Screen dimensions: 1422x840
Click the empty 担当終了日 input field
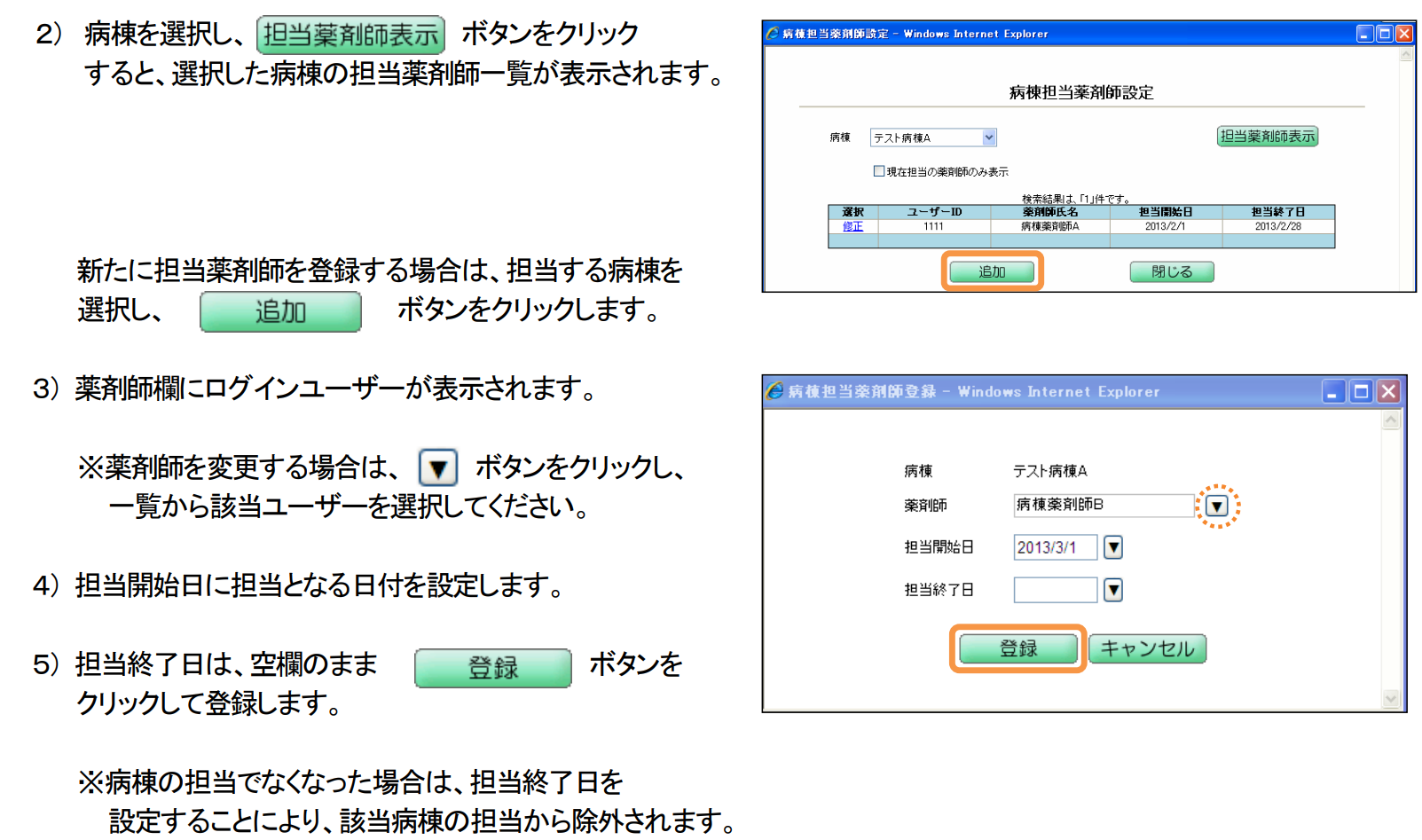point(1055,590)
